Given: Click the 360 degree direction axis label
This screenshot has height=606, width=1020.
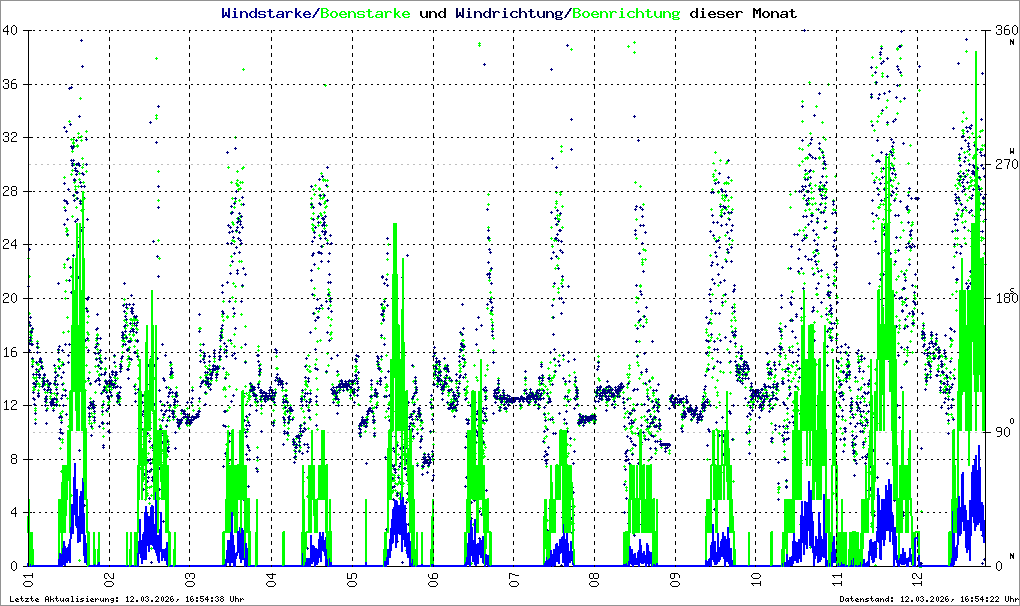Looking at the screenshot, I should (x=1006, y=31).
